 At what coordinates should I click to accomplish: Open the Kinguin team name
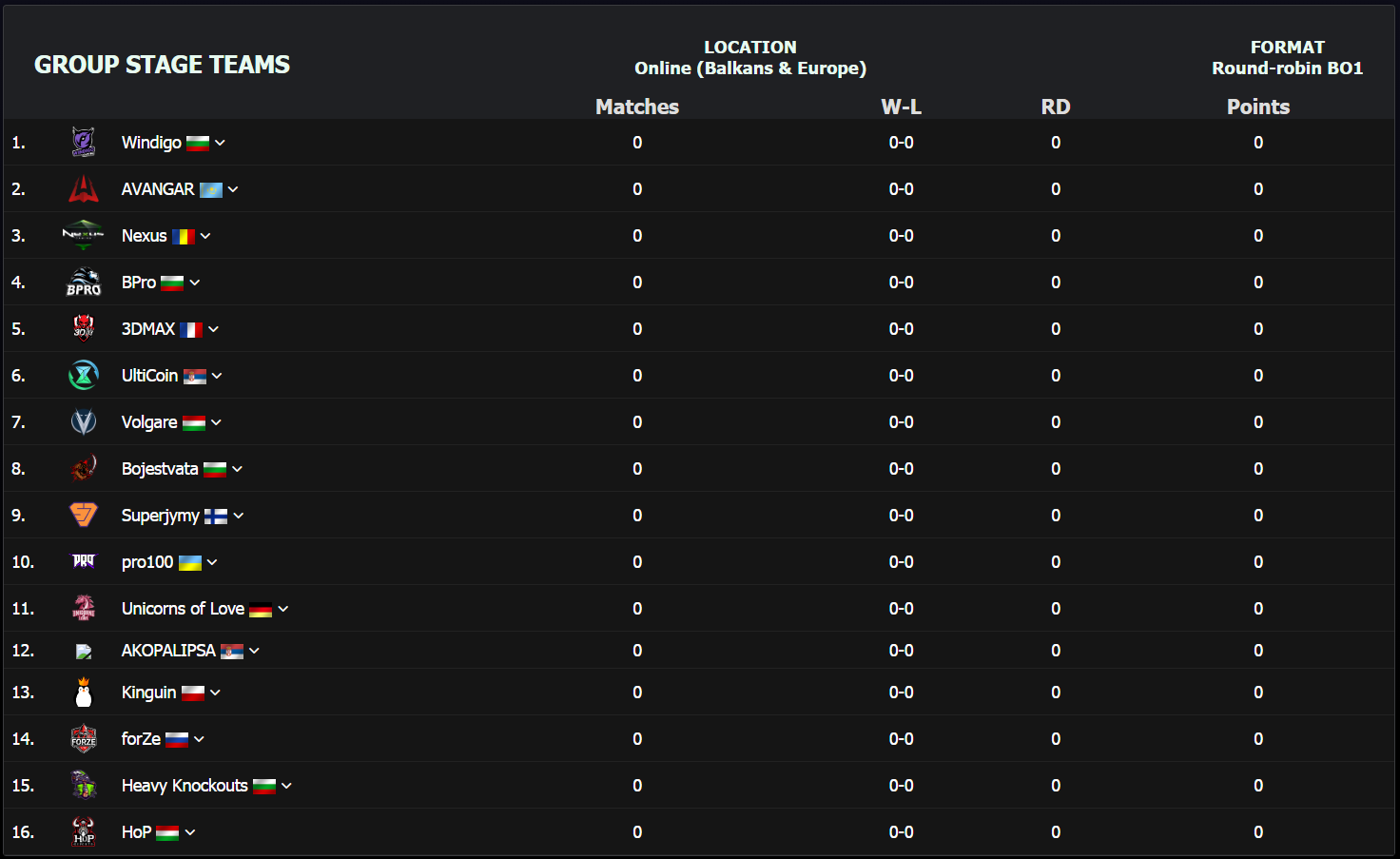pyautogui.click(x=148, y=693)
